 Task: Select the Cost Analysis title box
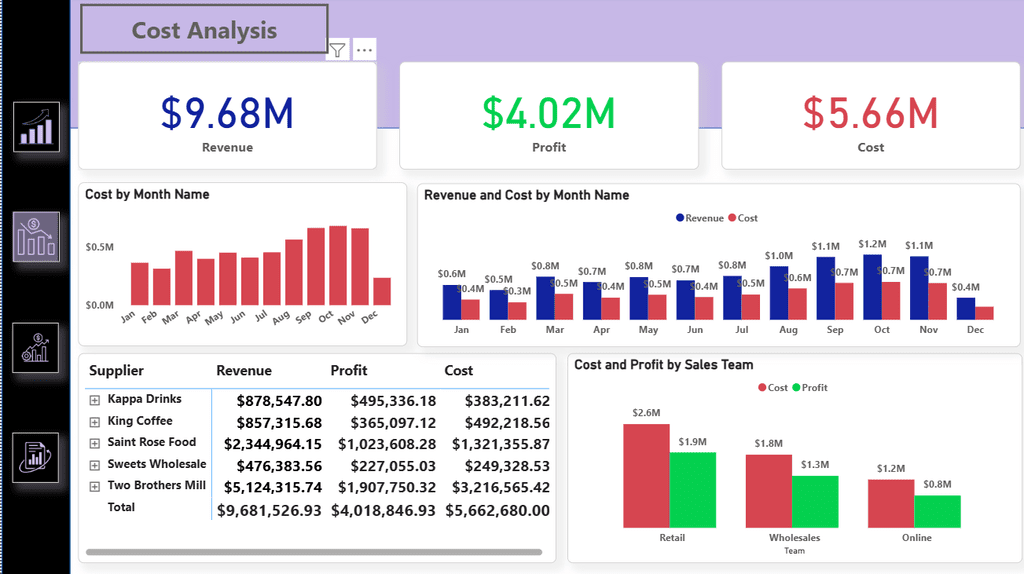[204, 29]
